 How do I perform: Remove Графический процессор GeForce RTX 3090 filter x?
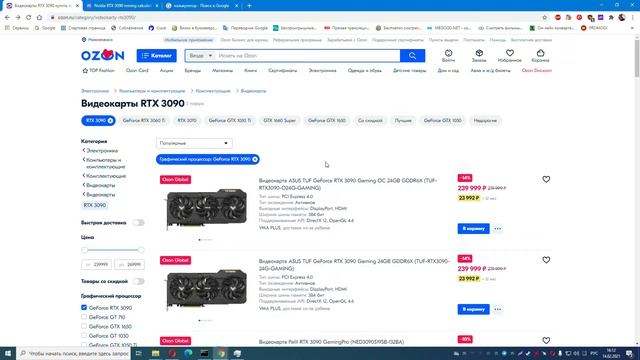255,159
